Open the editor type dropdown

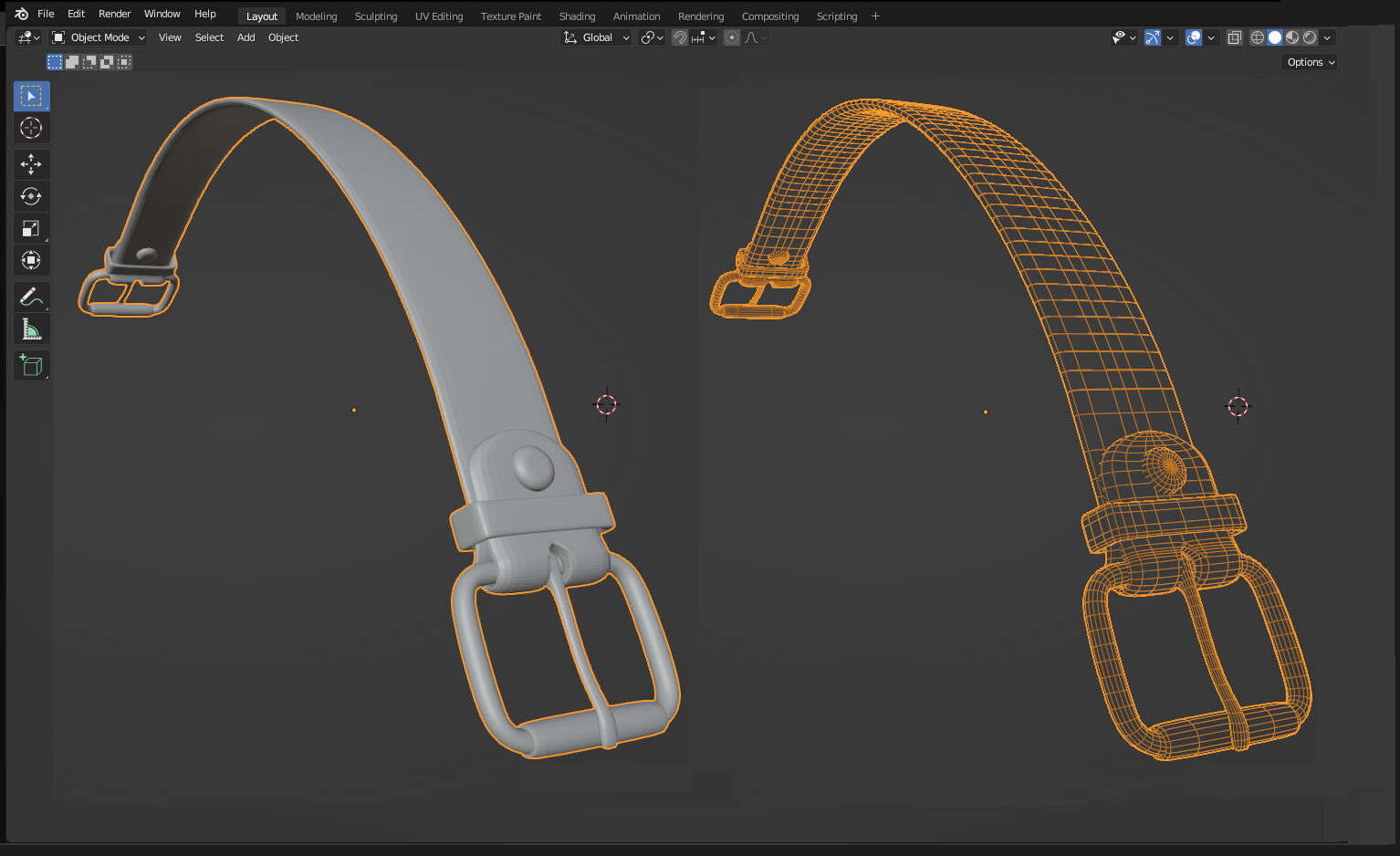click(28, 37)
